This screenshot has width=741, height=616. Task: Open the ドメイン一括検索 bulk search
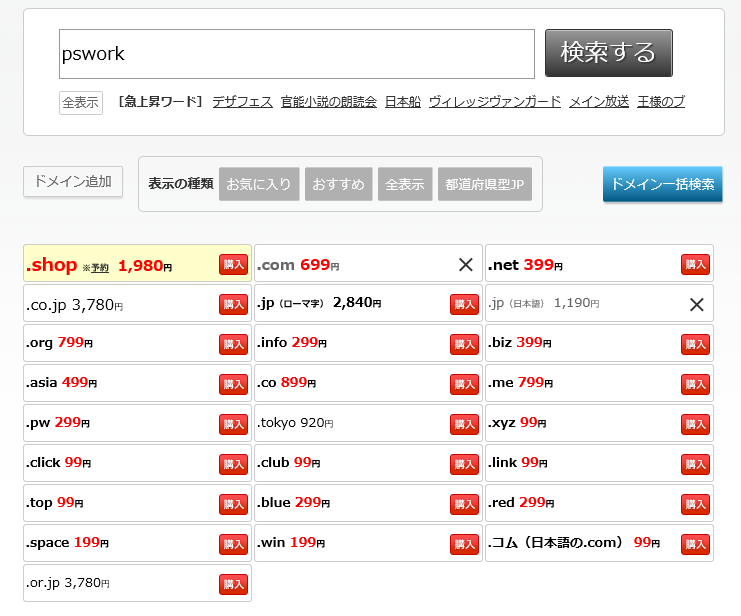pos(662,184)
